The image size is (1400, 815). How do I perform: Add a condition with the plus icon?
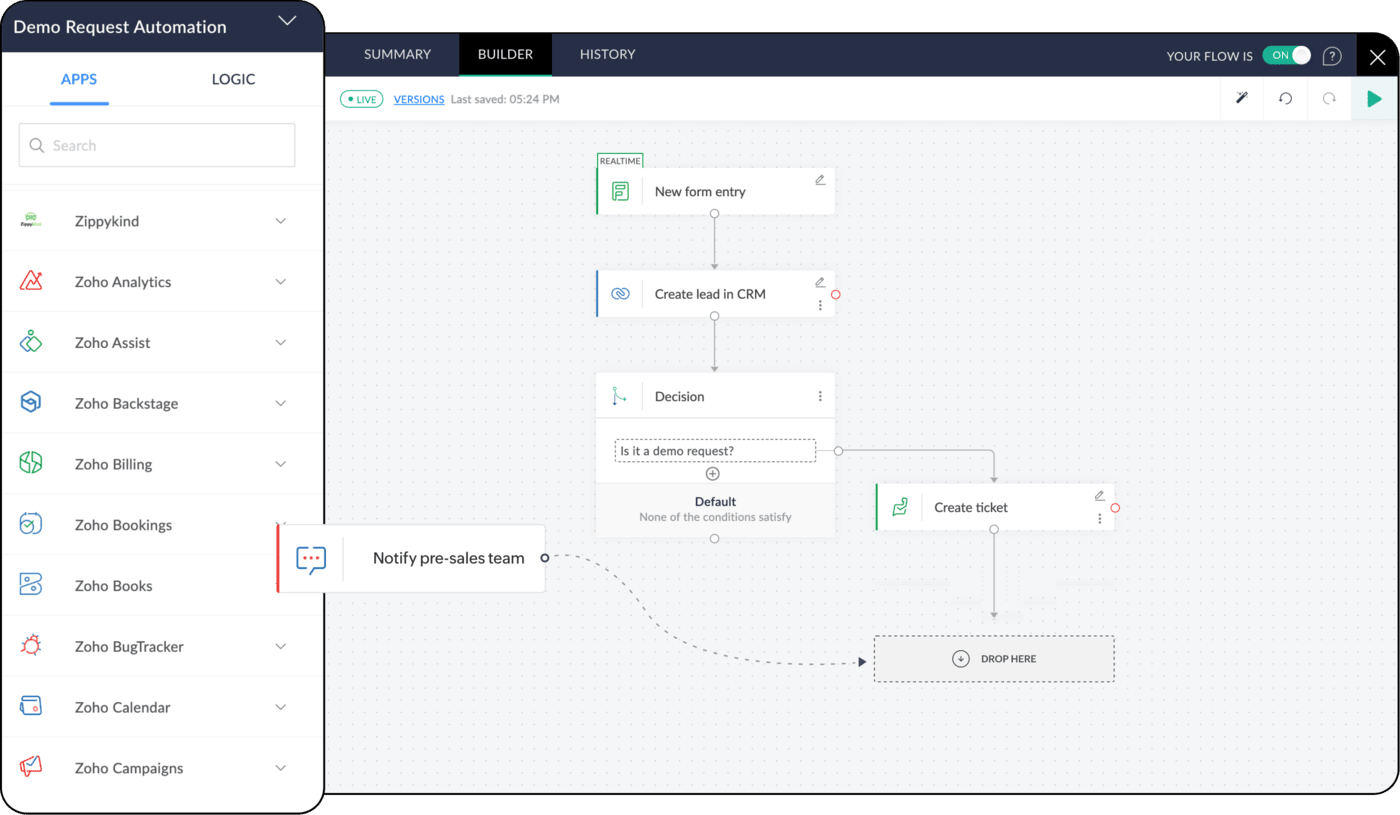coord(713,474)
